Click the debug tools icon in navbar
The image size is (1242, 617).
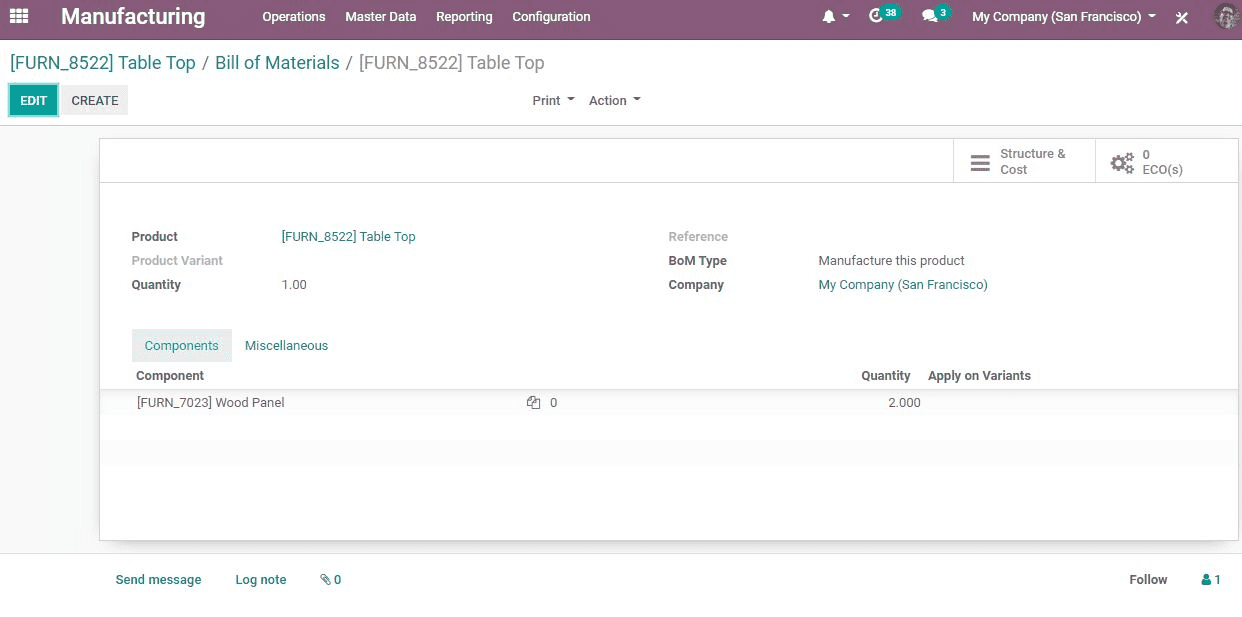(x=1182, y=17)
